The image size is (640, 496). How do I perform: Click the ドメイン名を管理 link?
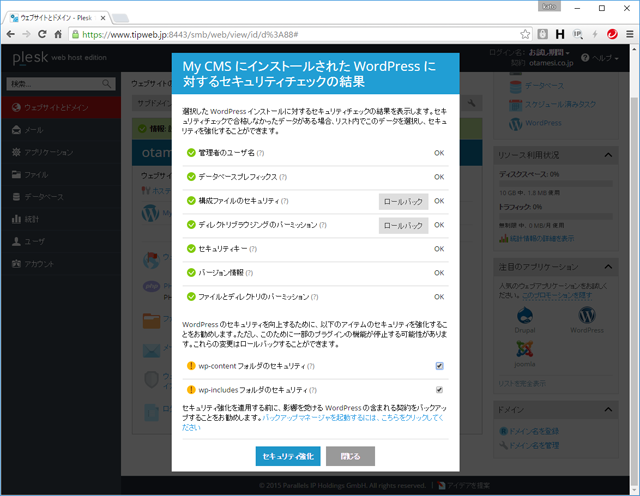534,445
